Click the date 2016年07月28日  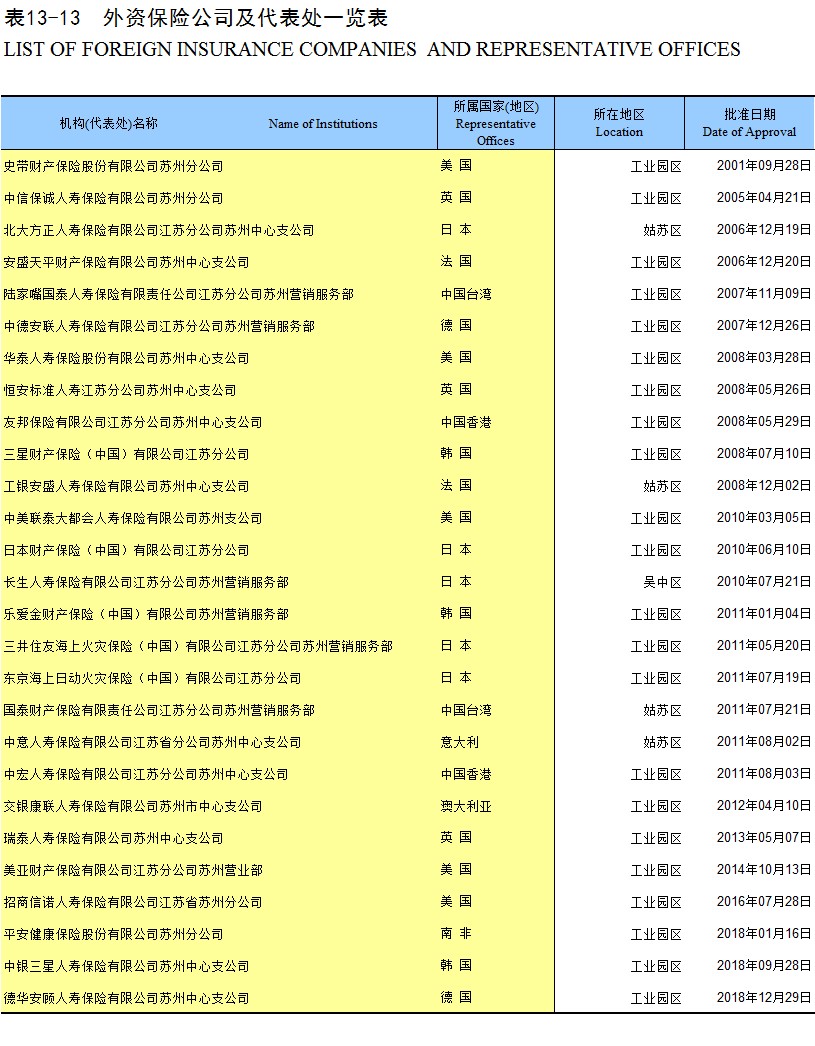coord(764,902)
